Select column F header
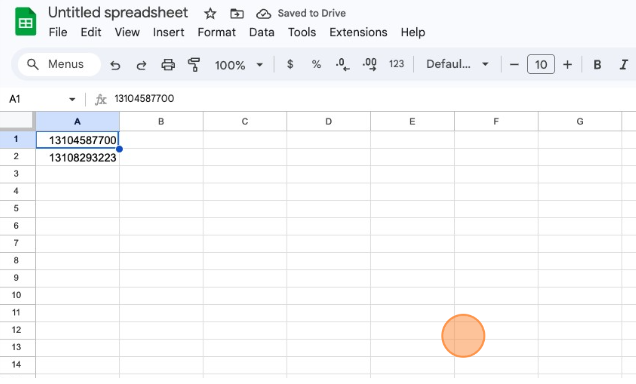The width and height of the screenshot is (636, 384). 496,122
